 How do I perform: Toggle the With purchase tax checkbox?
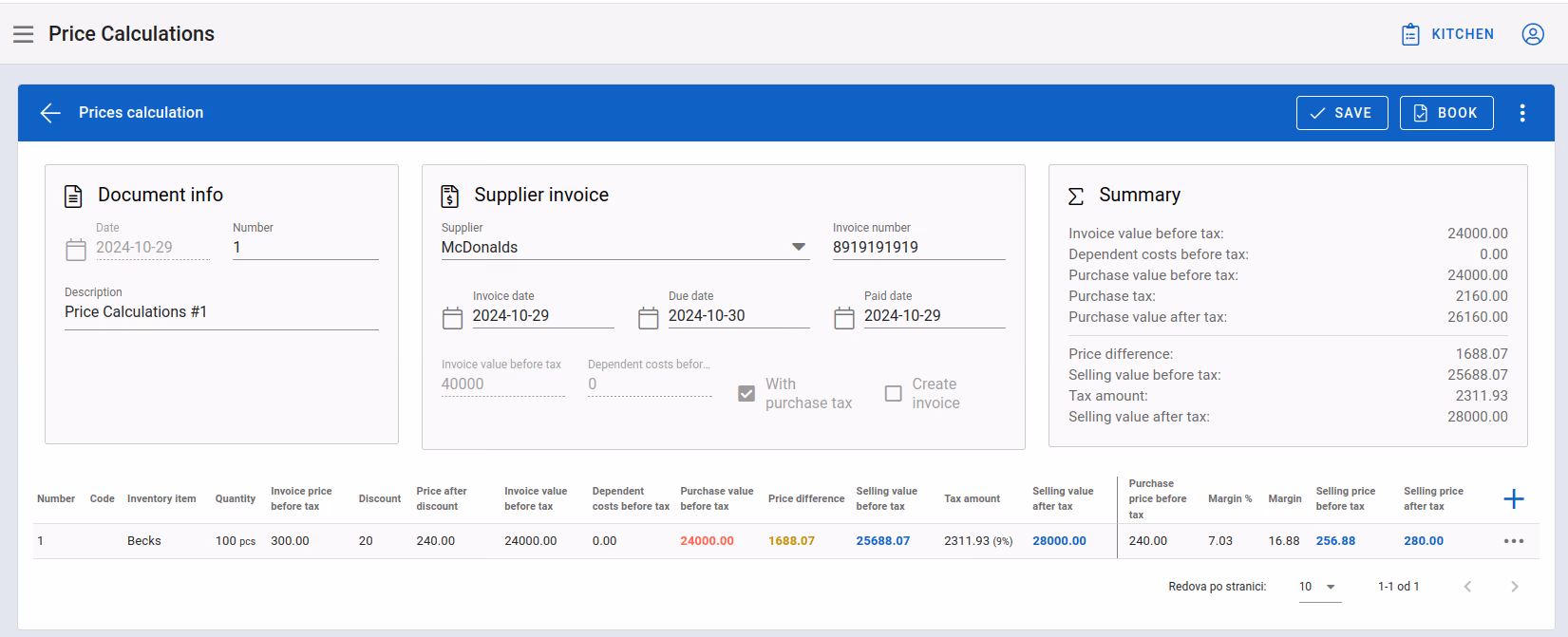[x=746, y=393]
